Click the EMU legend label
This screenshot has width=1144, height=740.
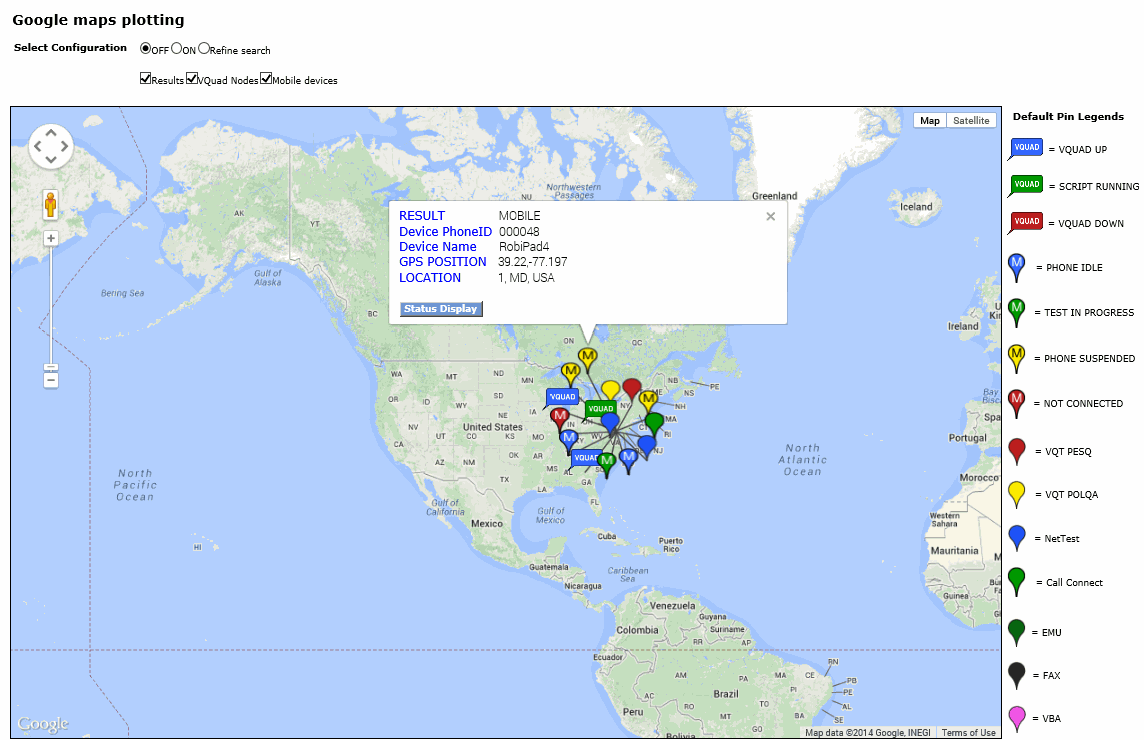coord(1051,633)
